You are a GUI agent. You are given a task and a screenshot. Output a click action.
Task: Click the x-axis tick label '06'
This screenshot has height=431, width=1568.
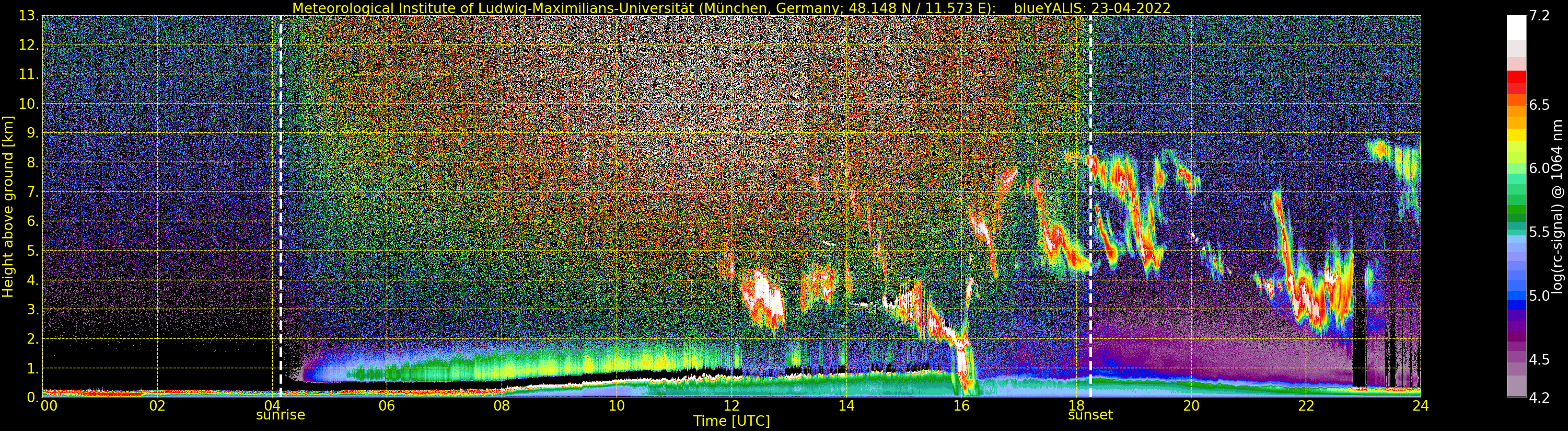click(387, 405)
